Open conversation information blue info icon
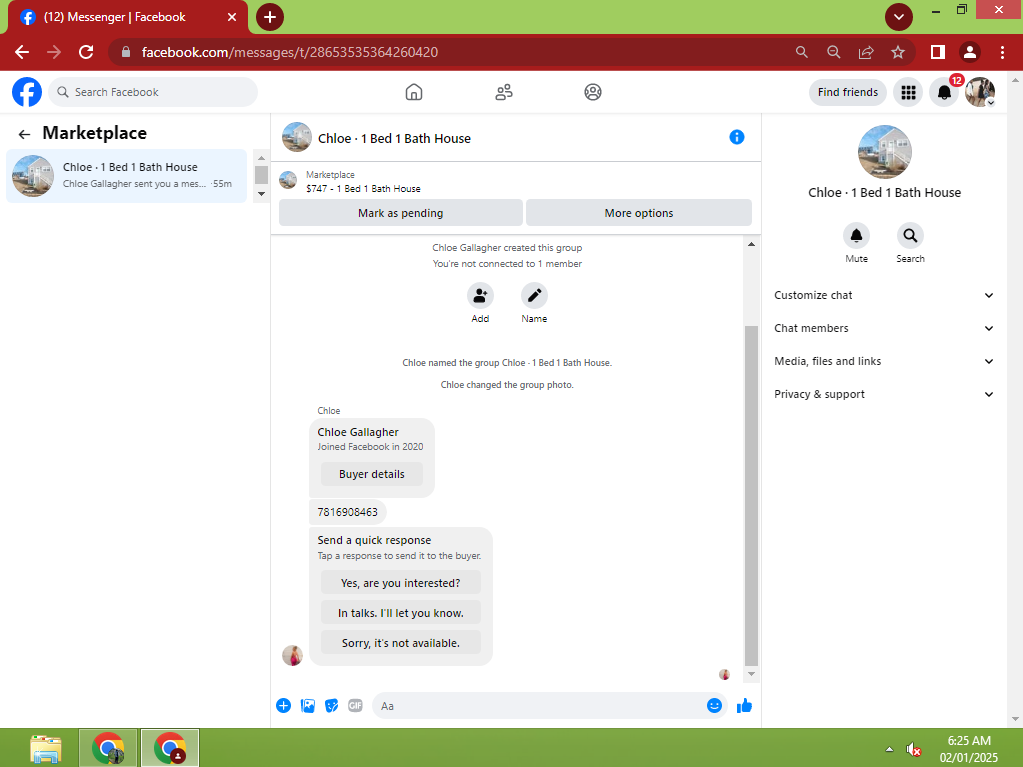This screenshot has height=767, width=1023. pos(737,137)
